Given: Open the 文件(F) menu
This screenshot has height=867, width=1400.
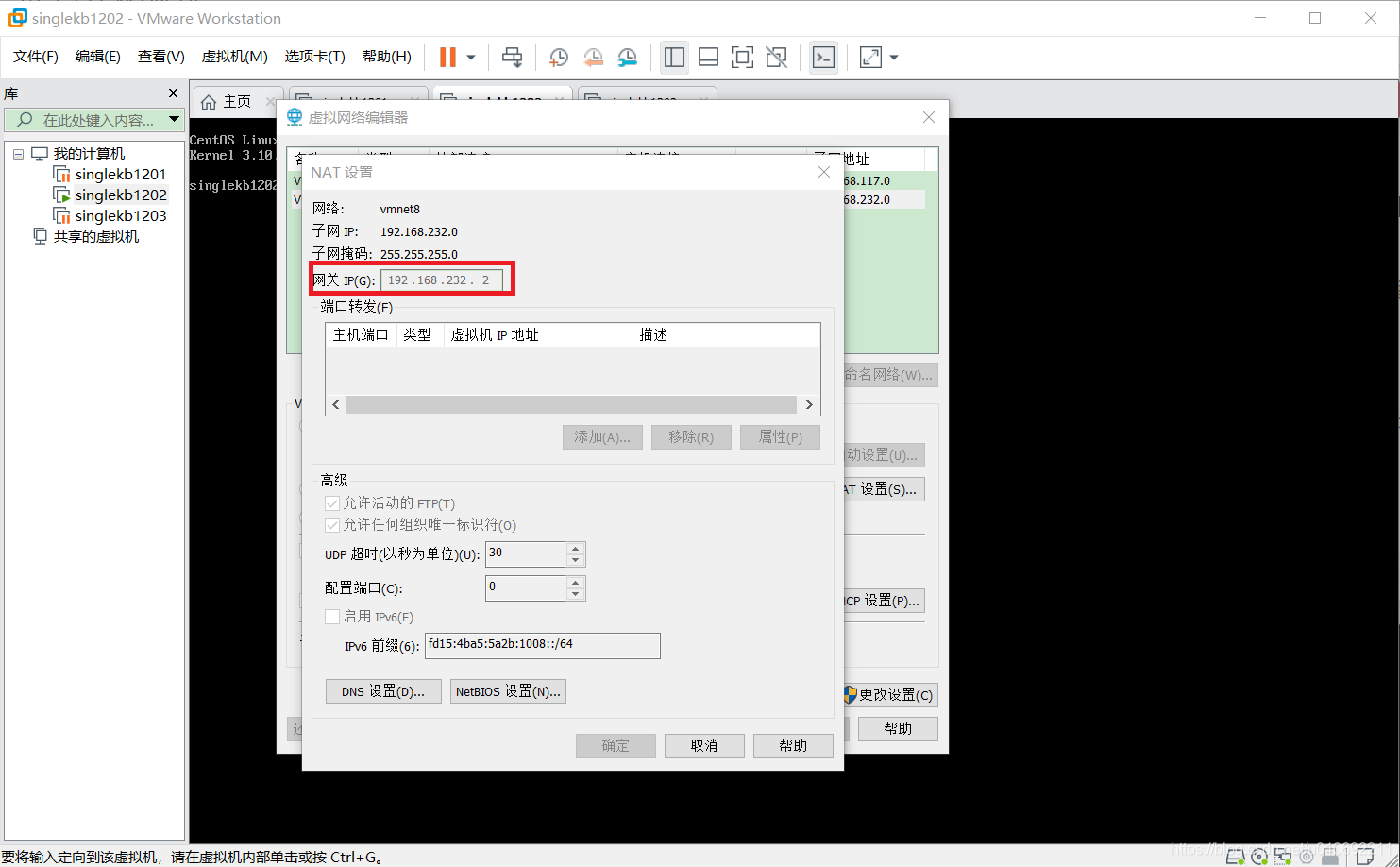Looking at the screenshot, I should [36, 57].
